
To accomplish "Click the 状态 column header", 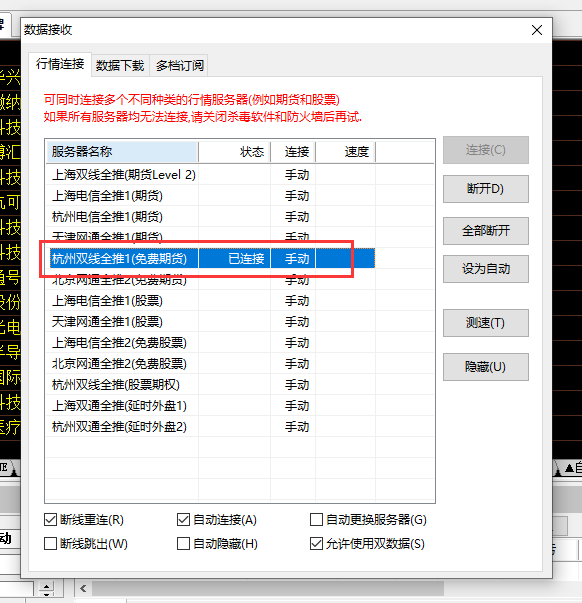I will [x=234, y=152].
